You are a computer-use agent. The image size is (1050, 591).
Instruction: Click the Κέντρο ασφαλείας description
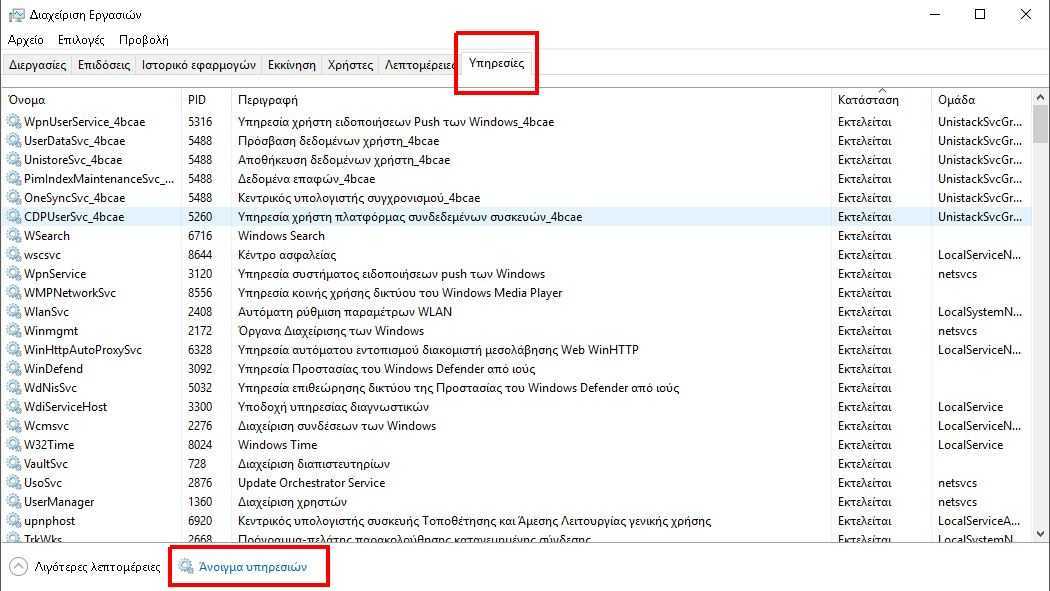coord(287,255)
